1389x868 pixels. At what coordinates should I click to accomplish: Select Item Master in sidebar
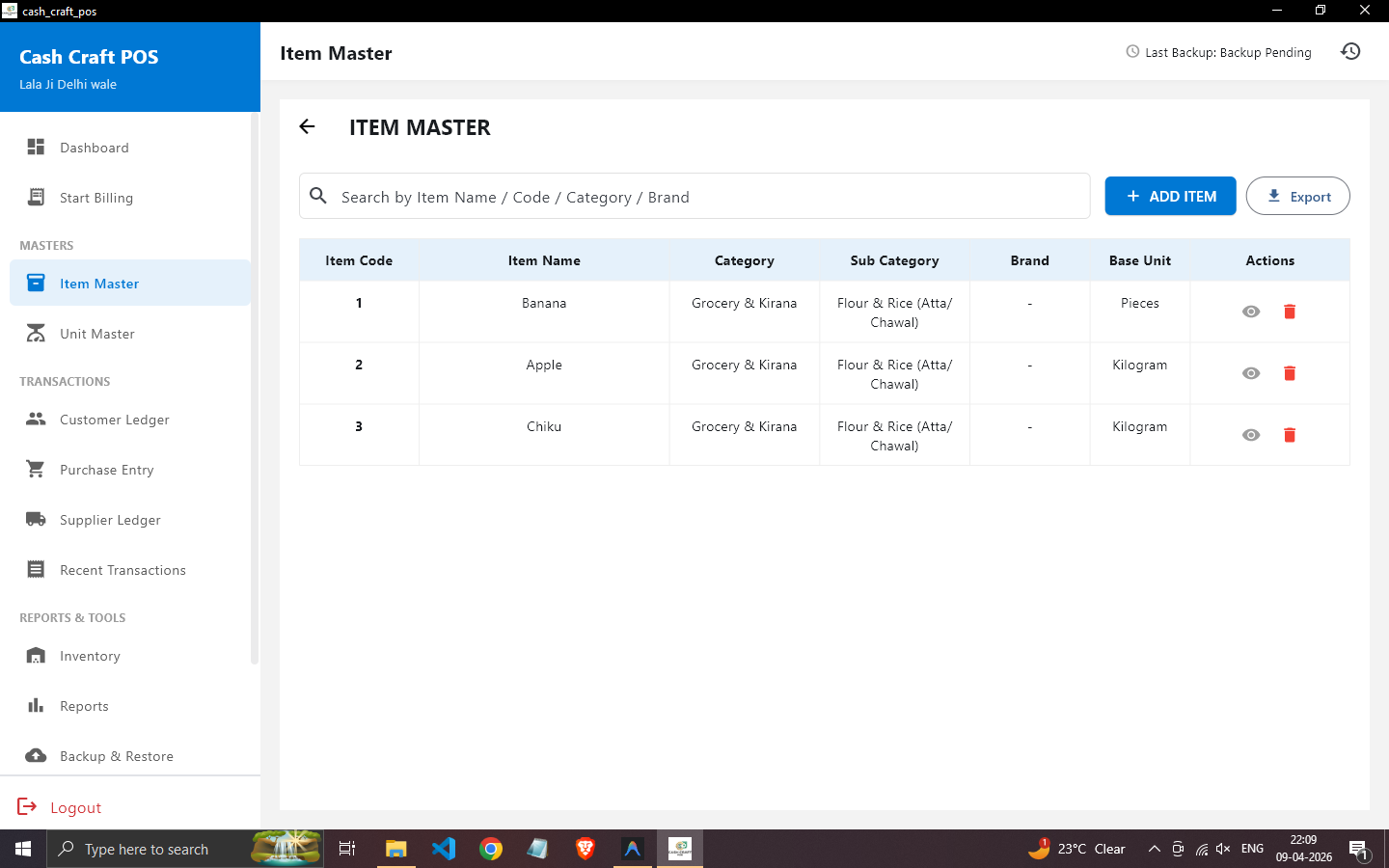pyautogui.click(x=129, y=283)
